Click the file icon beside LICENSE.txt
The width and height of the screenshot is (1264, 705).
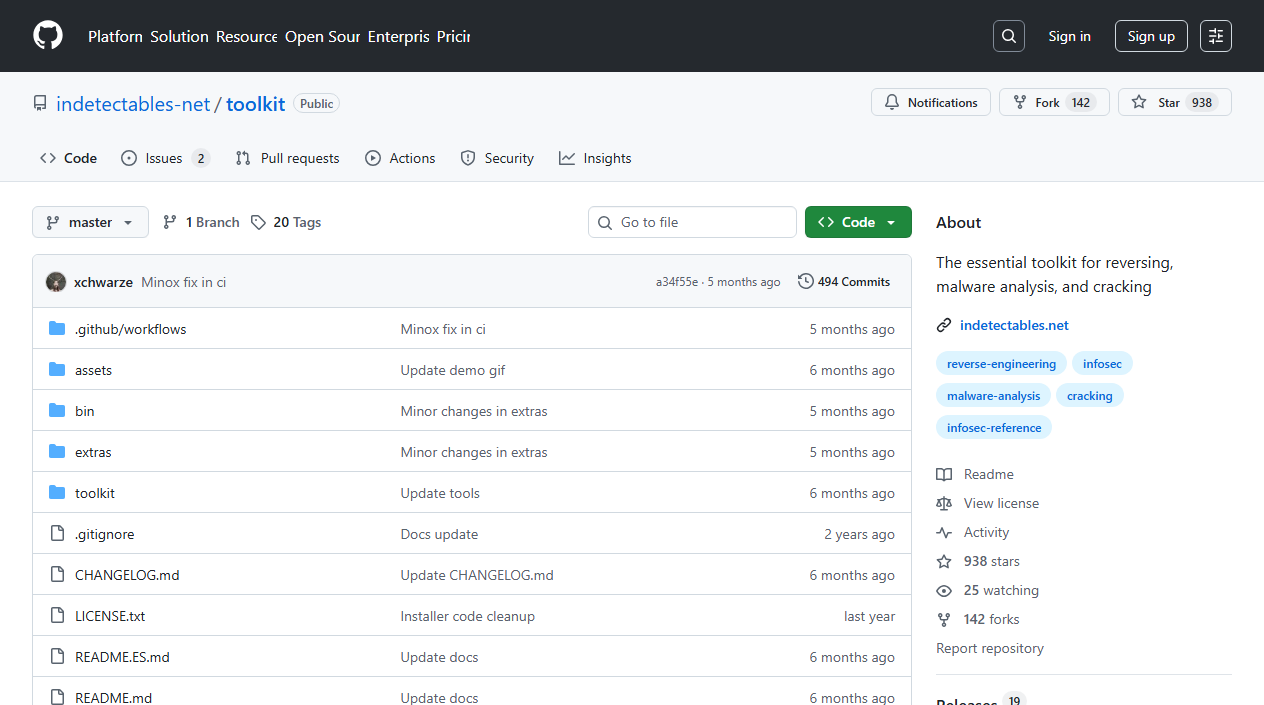[57, 616]
